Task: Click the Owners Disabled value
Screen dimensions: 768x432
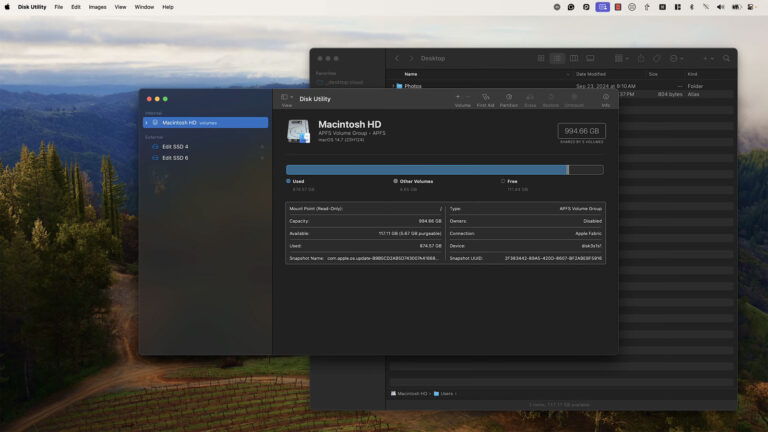Action: tap(592, 221)
